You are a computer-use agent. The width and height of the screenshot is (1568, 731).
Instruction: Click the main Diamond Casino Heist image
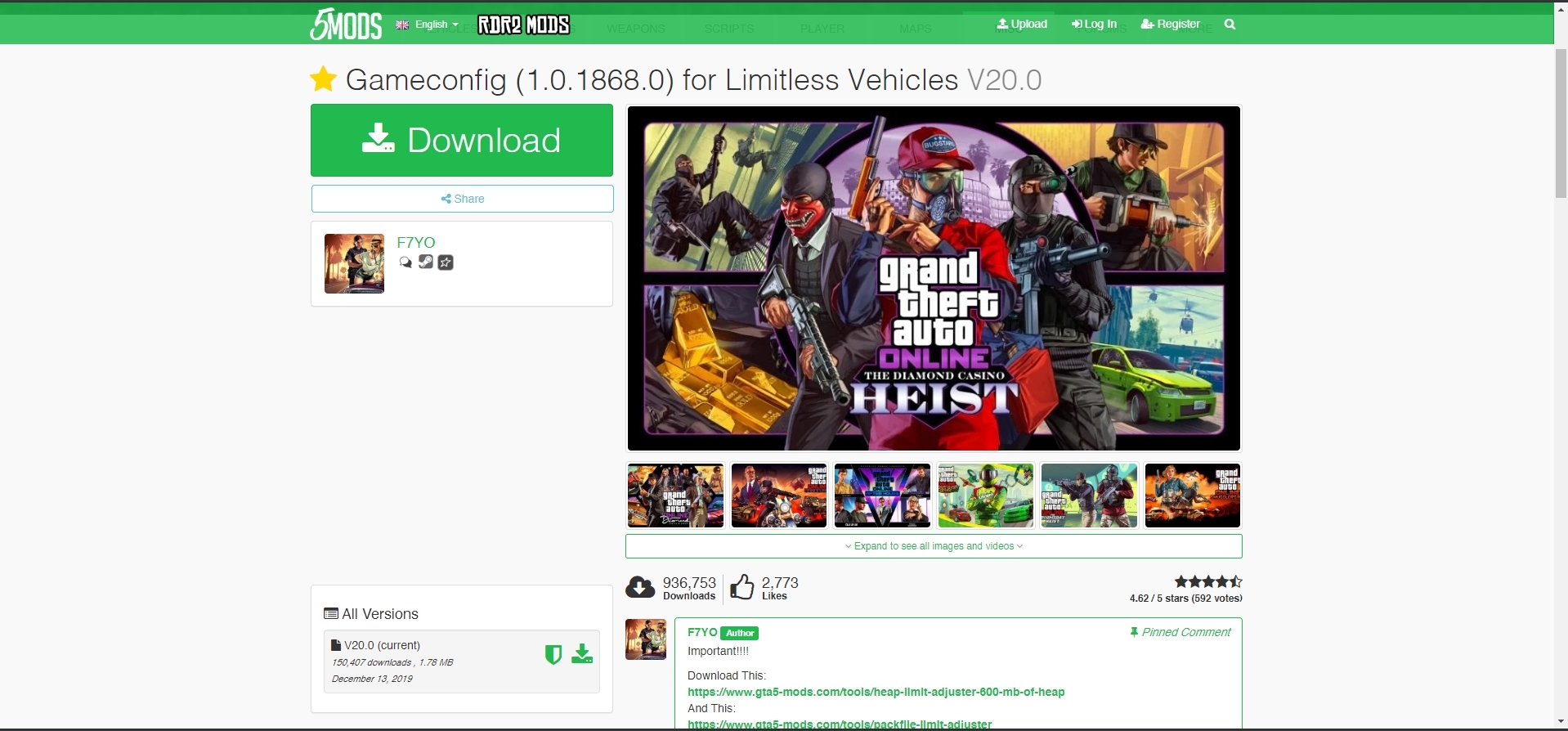(x=934, y=278)
